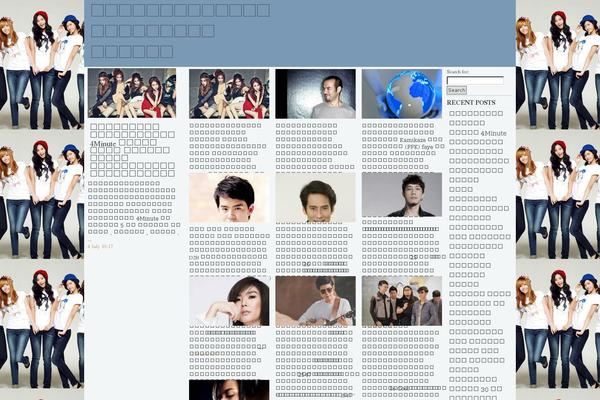
Task: Open the thumbnail of the man in sunglasses playing guitar
Action: [316, 301]
